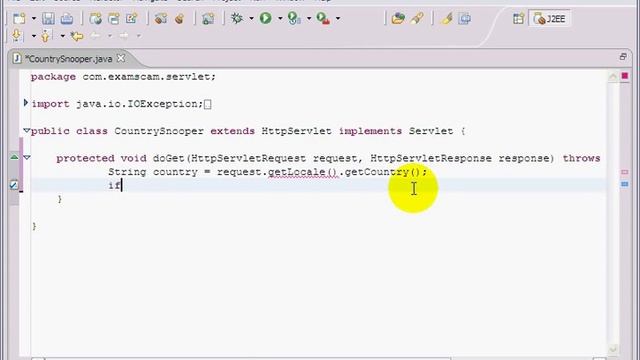The image size is (640, 360).
Task: Click the pink marker in overview ruler
Action: [x=624, y=172]
